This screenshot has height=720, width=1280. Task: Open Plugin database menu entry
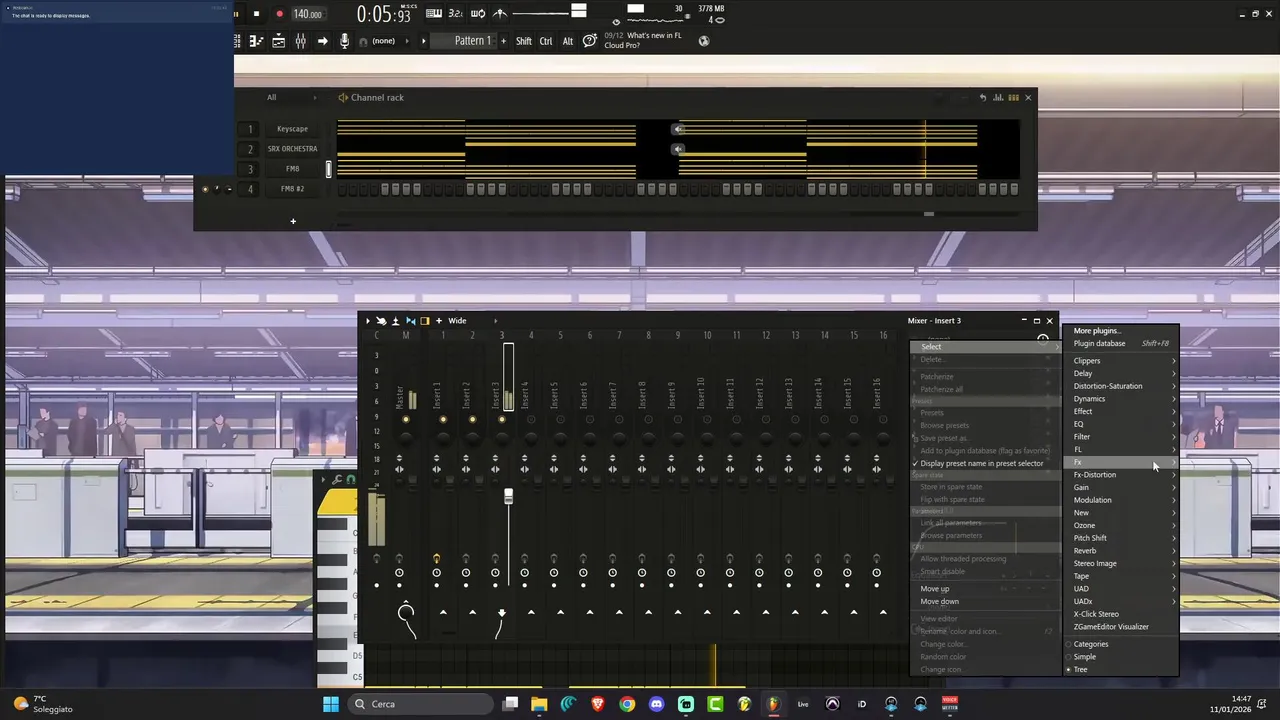(1121, 344)
